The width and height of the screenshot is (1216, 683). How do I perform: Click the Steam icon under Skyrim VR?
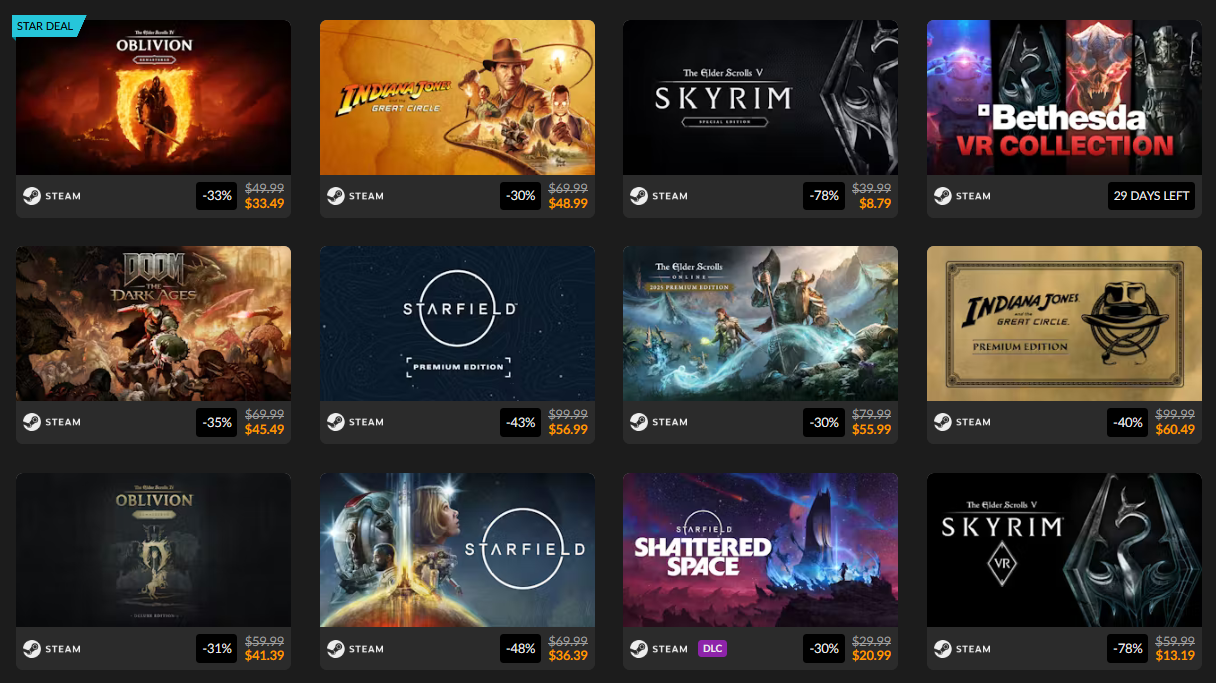coord(943,649)
